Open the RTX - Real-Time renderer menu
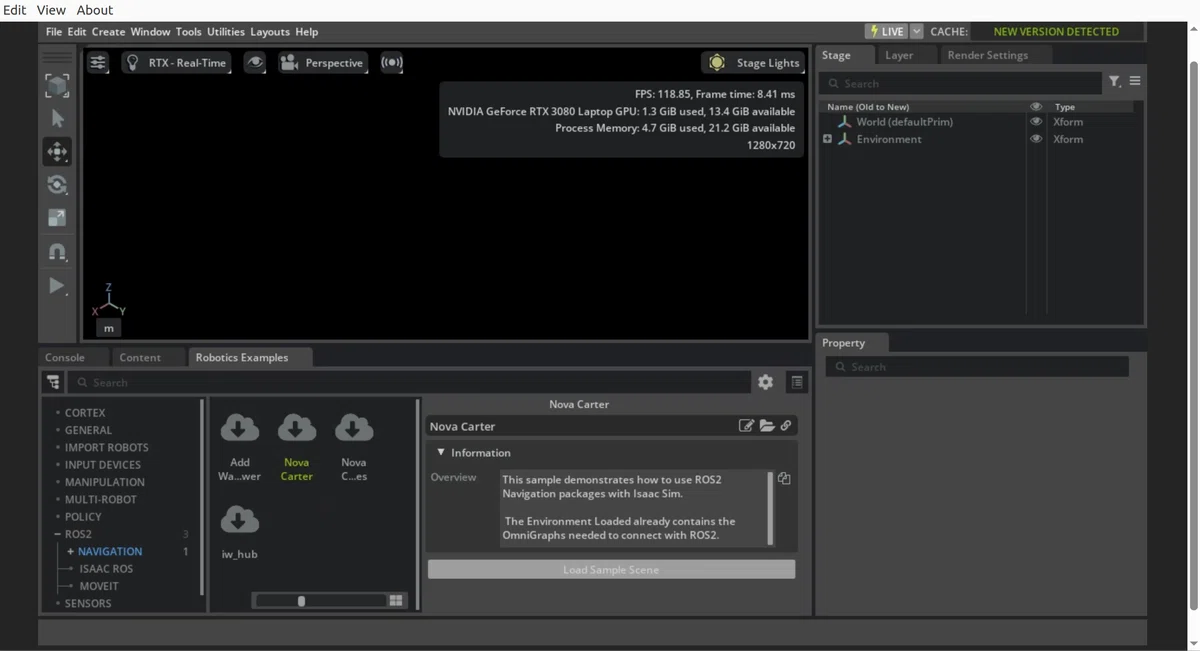 pos(177,63)
